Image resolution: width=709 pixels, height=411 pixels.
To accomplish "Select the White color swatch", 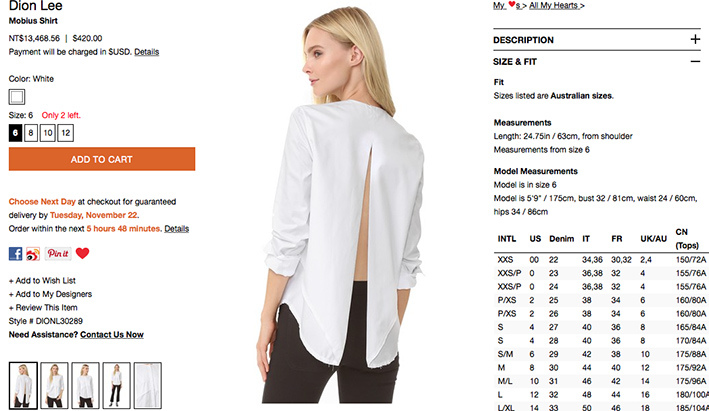I will pyautogui.click(x=17, y=97).
